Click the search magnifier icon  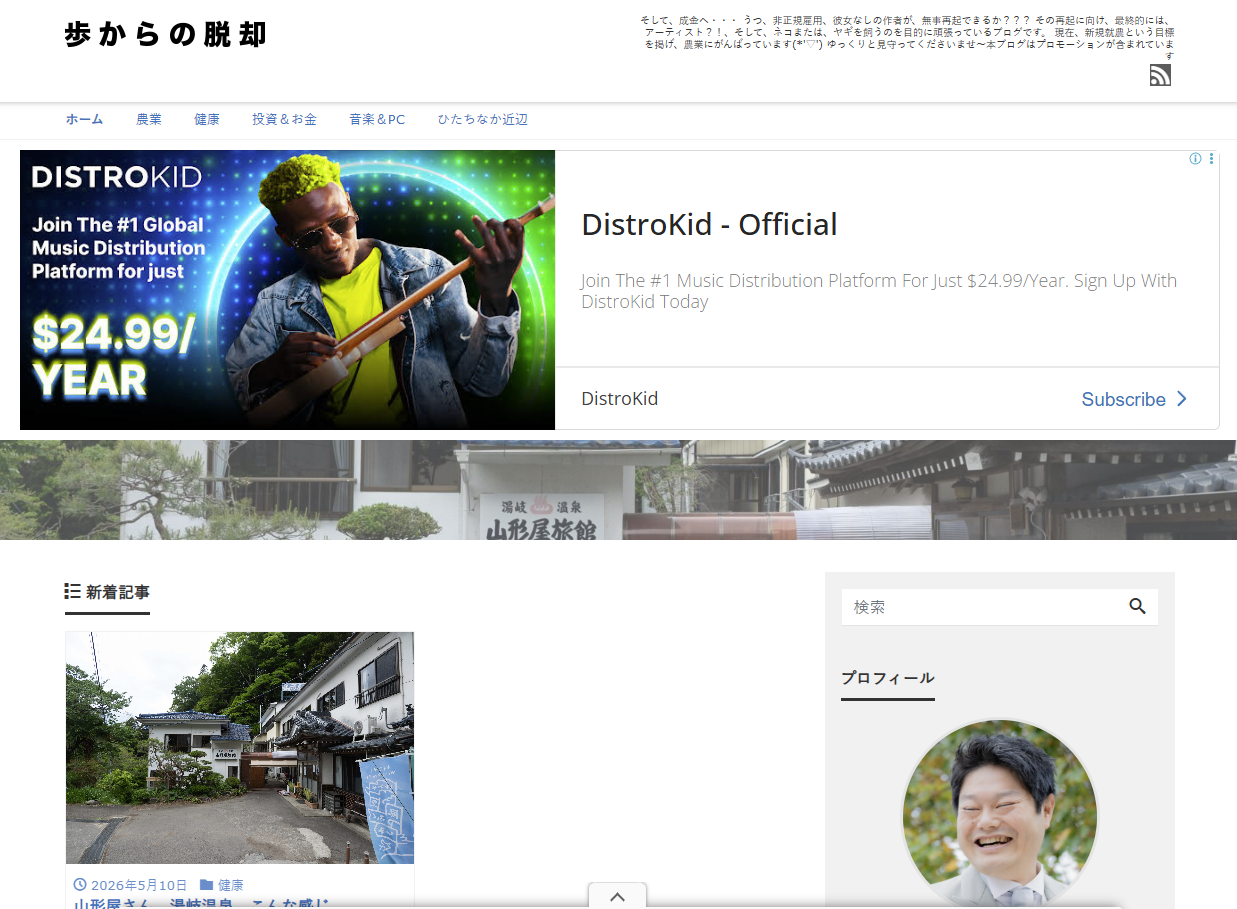pos(1137,606)
